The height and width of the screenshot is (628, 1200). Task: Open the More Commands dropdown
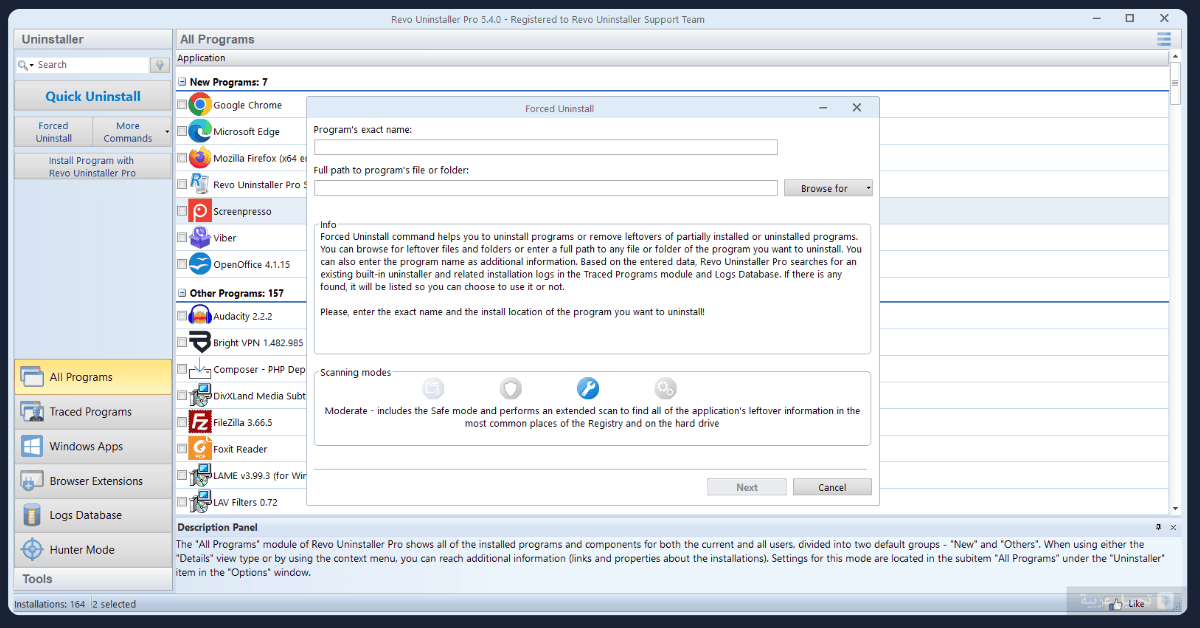[x=131, y=132]
